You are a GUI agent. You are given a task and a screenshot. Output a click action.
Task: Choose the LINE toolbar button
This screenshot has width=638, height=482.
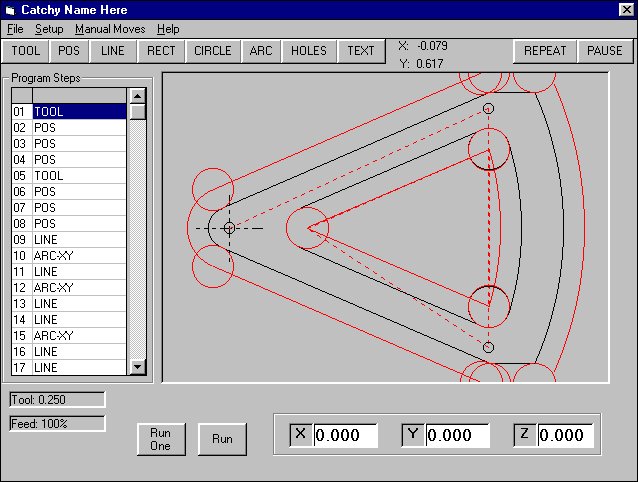coord(113,51)
